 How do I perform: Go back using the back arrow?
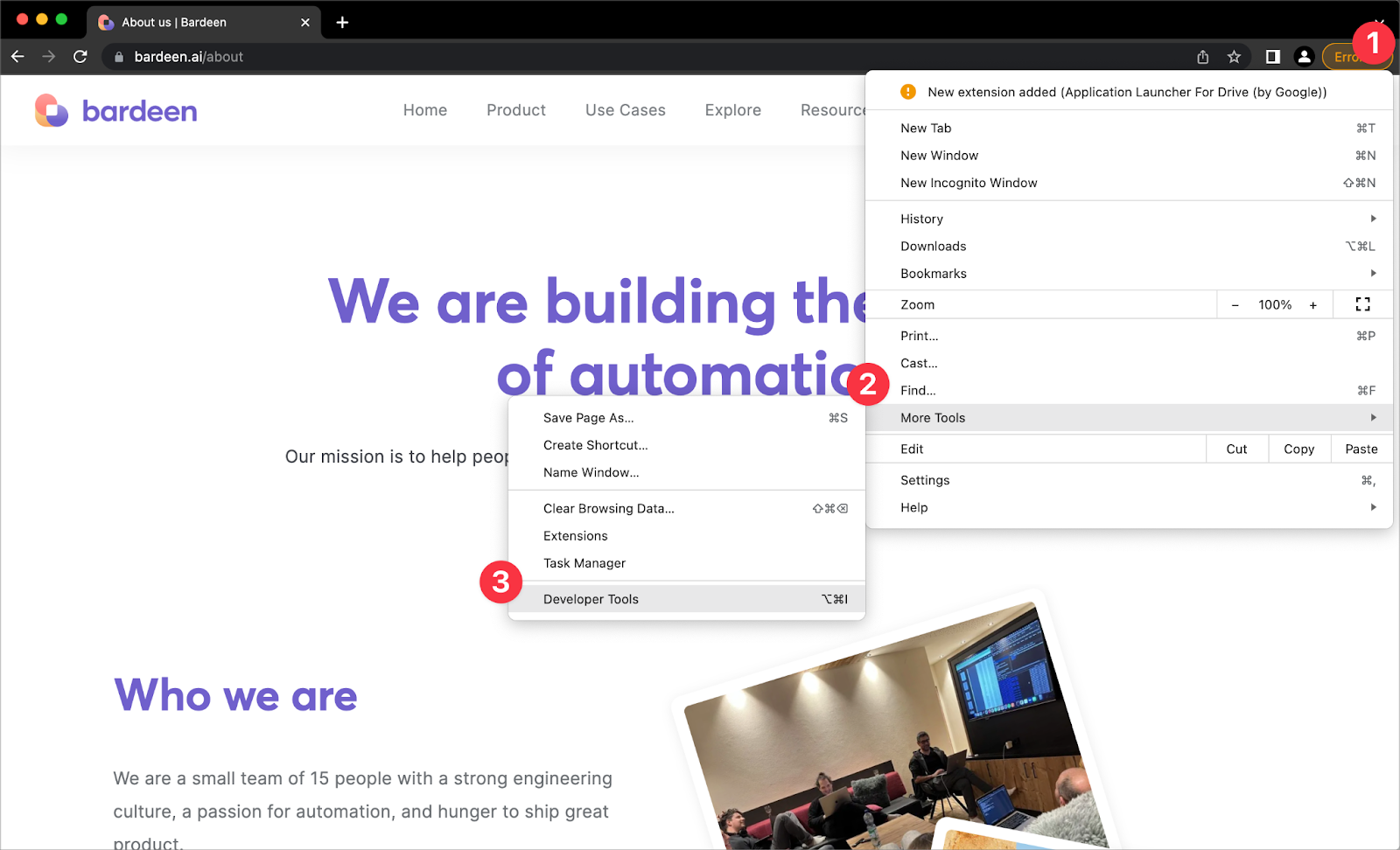[x=17, y=56]
